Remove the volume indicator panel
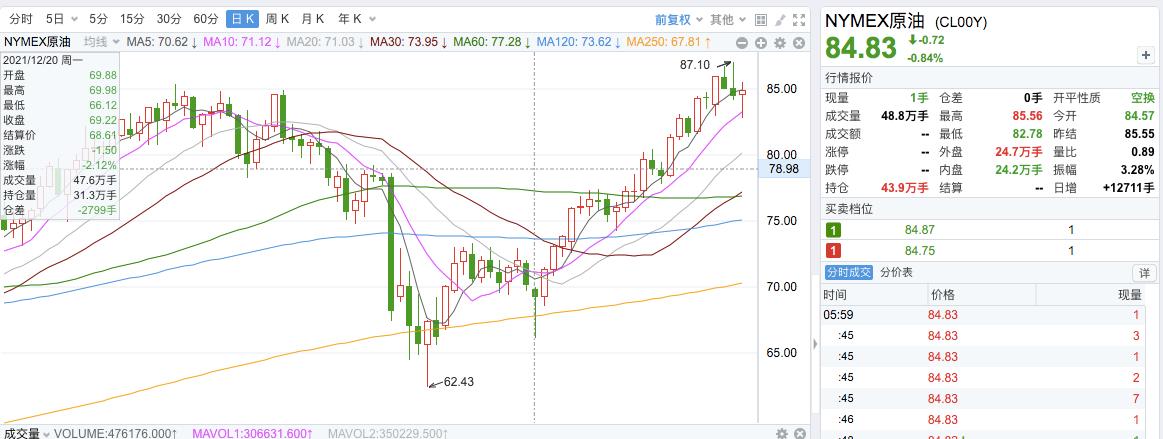 coord(798,433)
